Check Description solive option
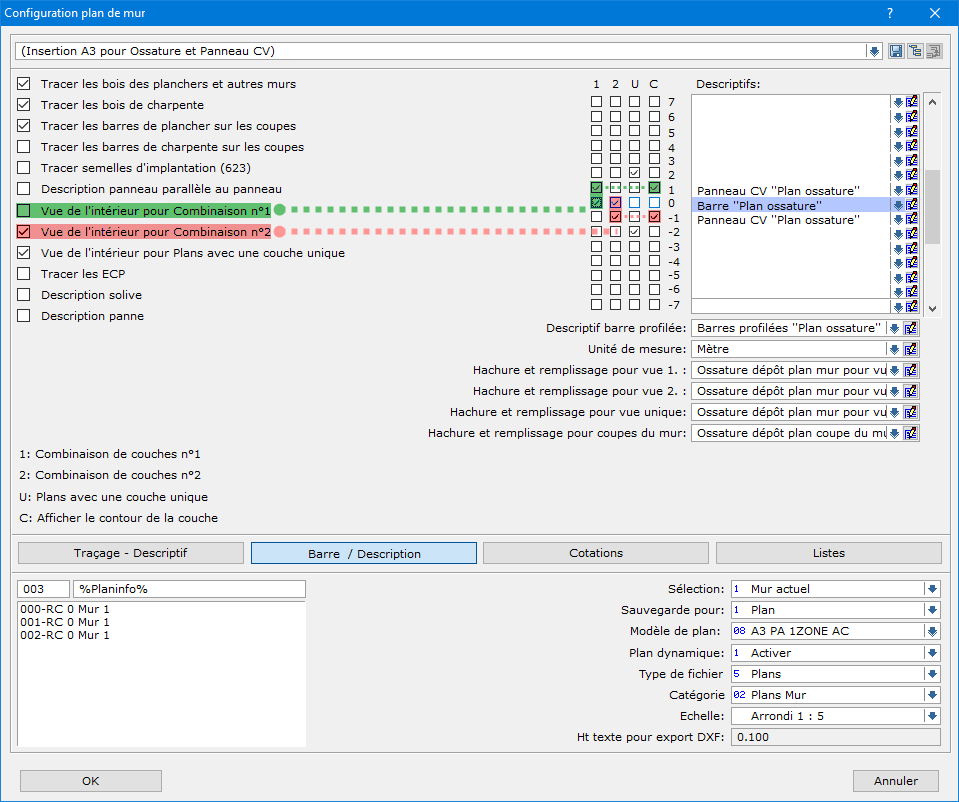This screenshot has width=959, height=802. (x=24, y=295)
